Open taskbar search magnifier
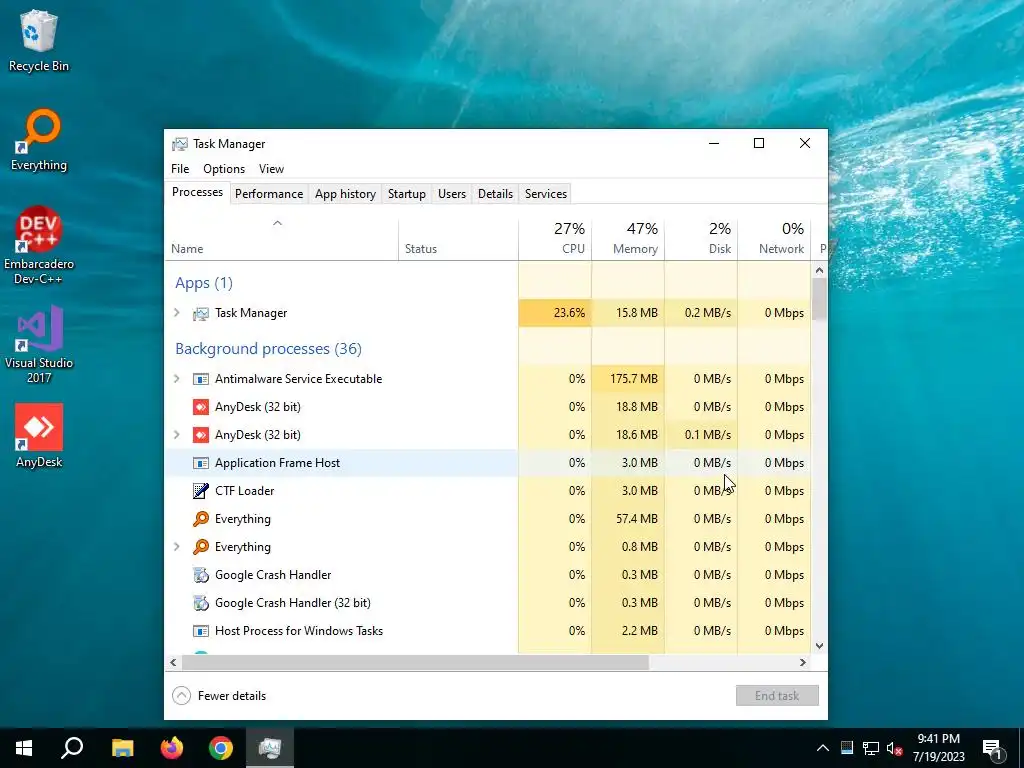The width and height of the screenshot is (1024, 768). point(72,748)
